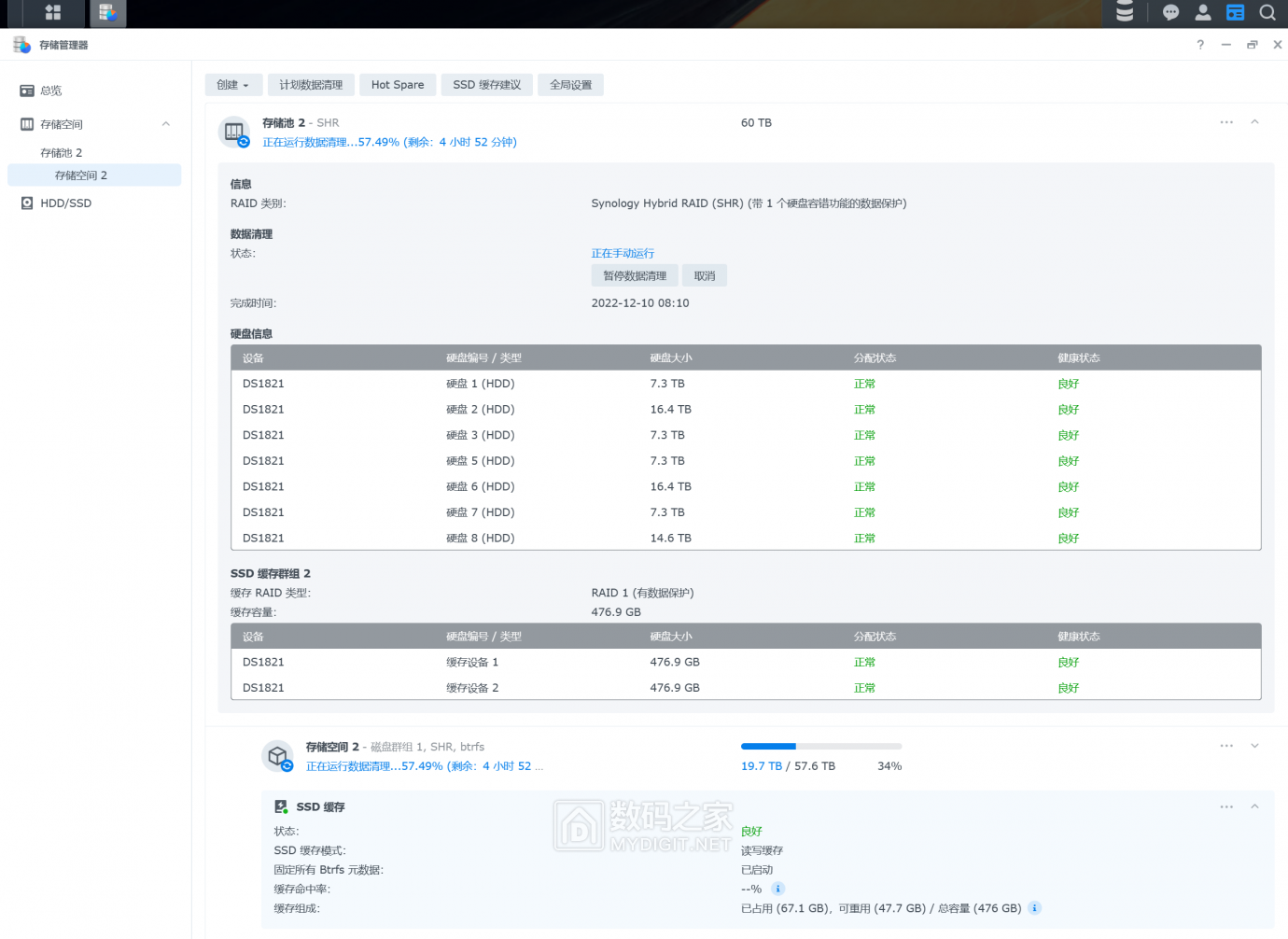The width and height of the screenshot is (1288, 939).
Task: Open the 创建 dropdown menu
Action: 232,85
